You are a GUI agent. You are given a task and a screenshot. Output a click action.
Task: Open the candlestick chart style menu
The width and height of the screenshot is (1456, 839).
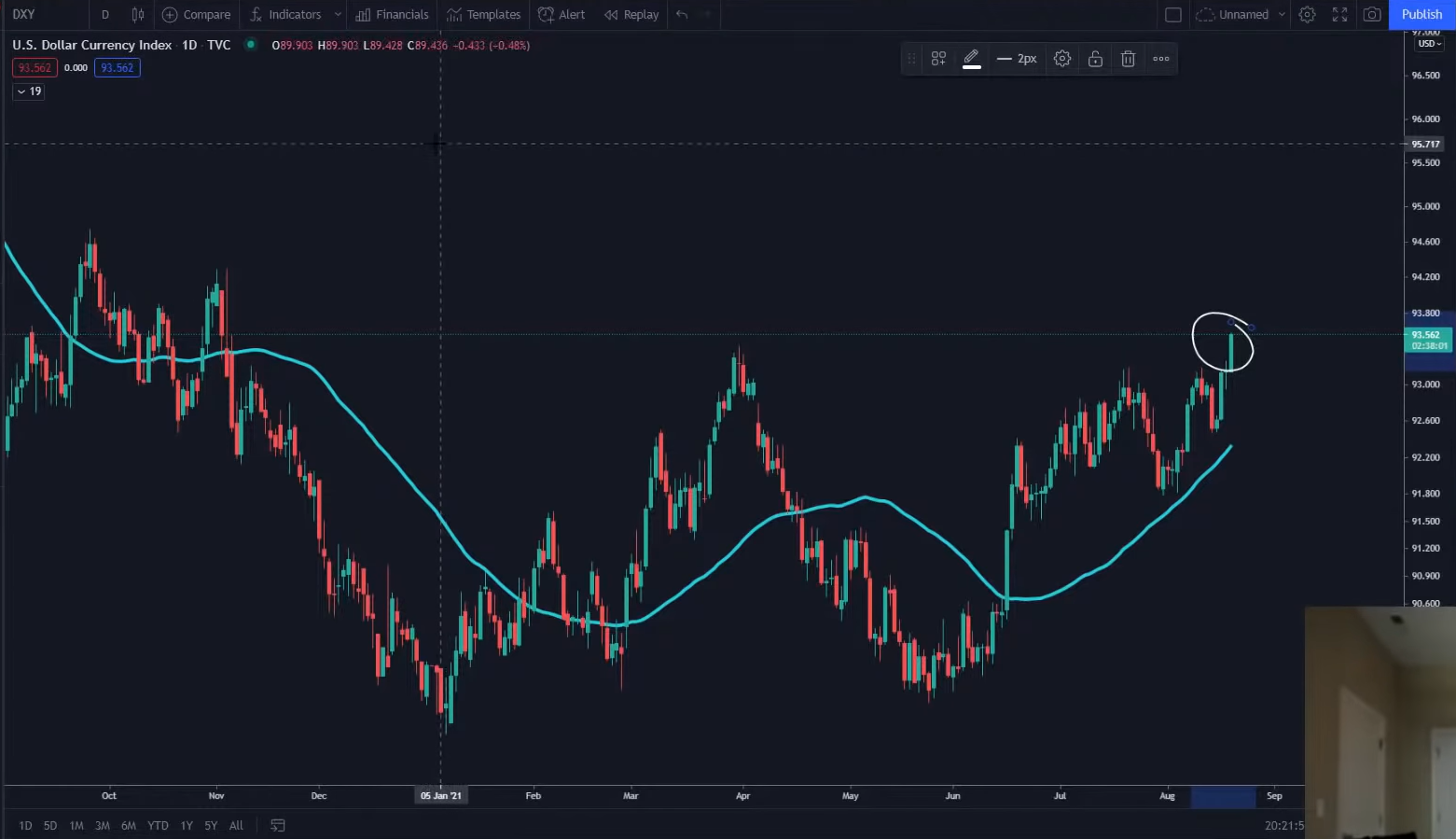(138, 14)
